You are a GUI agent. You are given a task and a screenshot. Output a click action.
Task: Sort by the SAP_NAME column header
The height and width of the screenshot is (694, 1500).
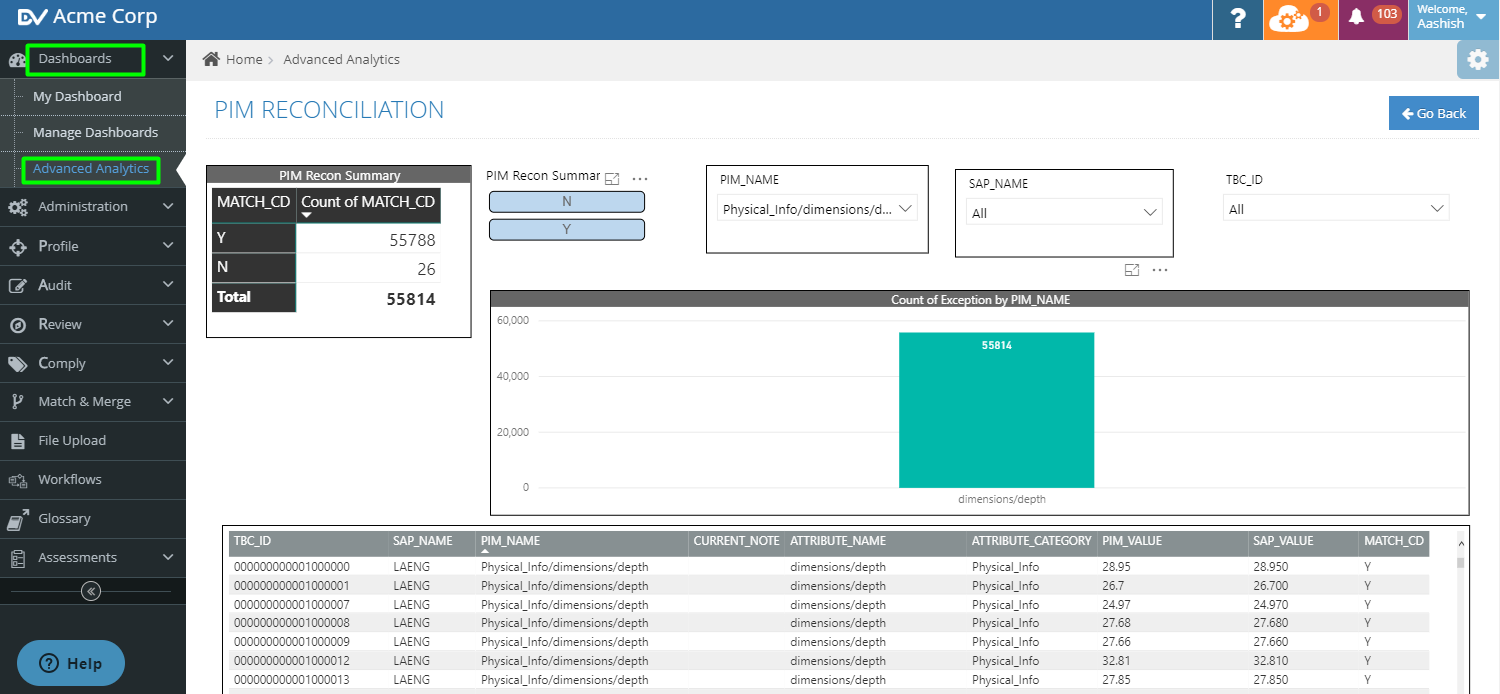click(x=423, y=541)
